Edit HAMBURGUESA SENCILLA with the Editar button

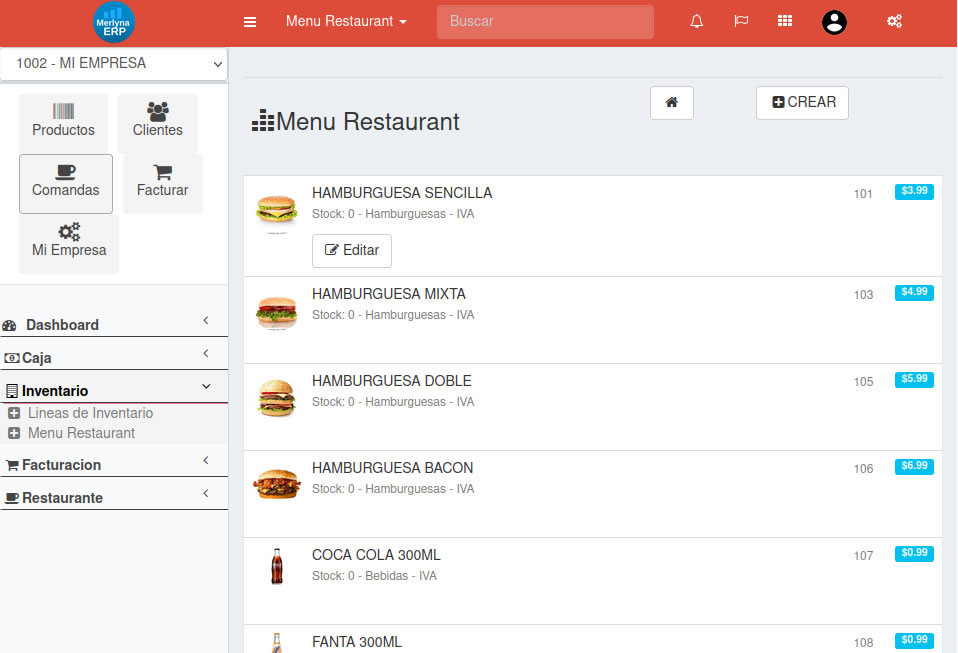(351, 251)
